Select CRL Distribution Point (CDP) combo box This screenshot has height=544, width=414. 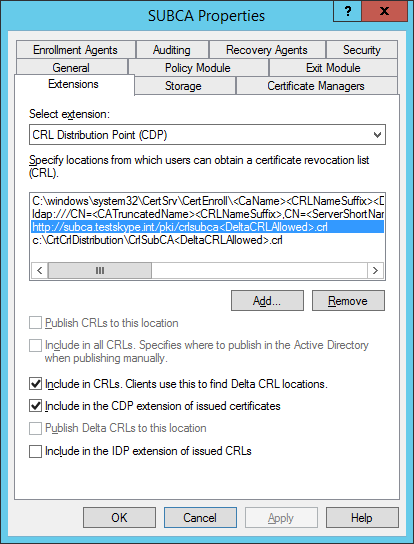[x=207, y=135]
